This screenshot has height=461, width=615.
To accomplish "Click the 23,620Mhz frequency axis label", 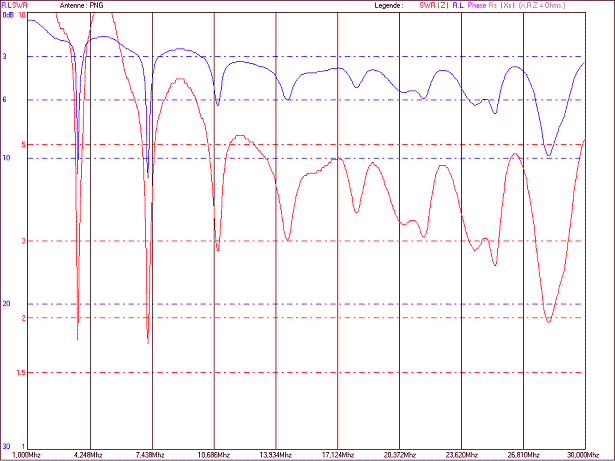I will 461,455.
